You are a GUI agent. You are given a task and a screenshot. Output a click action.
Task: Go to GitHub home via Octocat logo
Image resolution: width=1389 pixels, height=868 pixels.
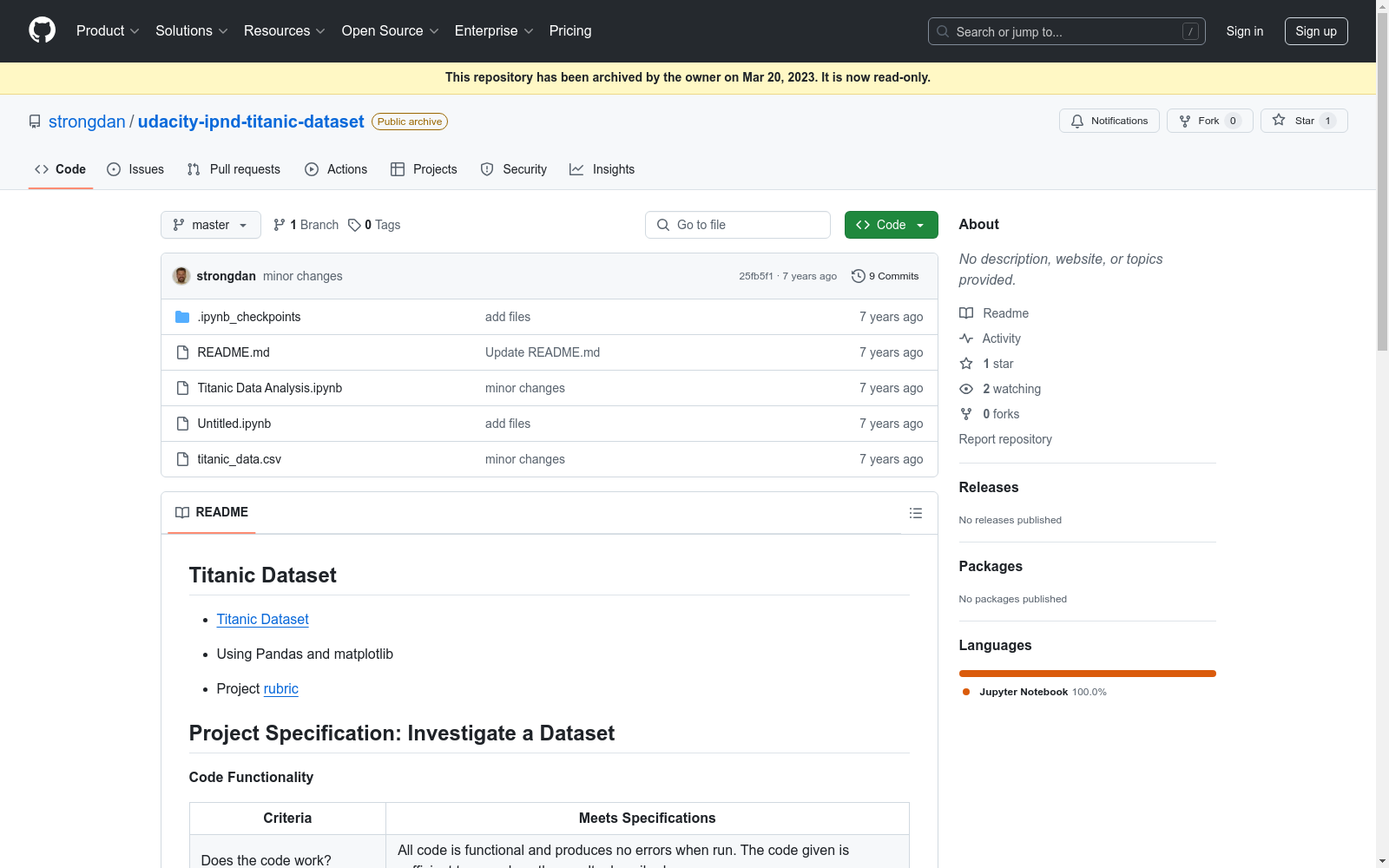click(42, 30)
